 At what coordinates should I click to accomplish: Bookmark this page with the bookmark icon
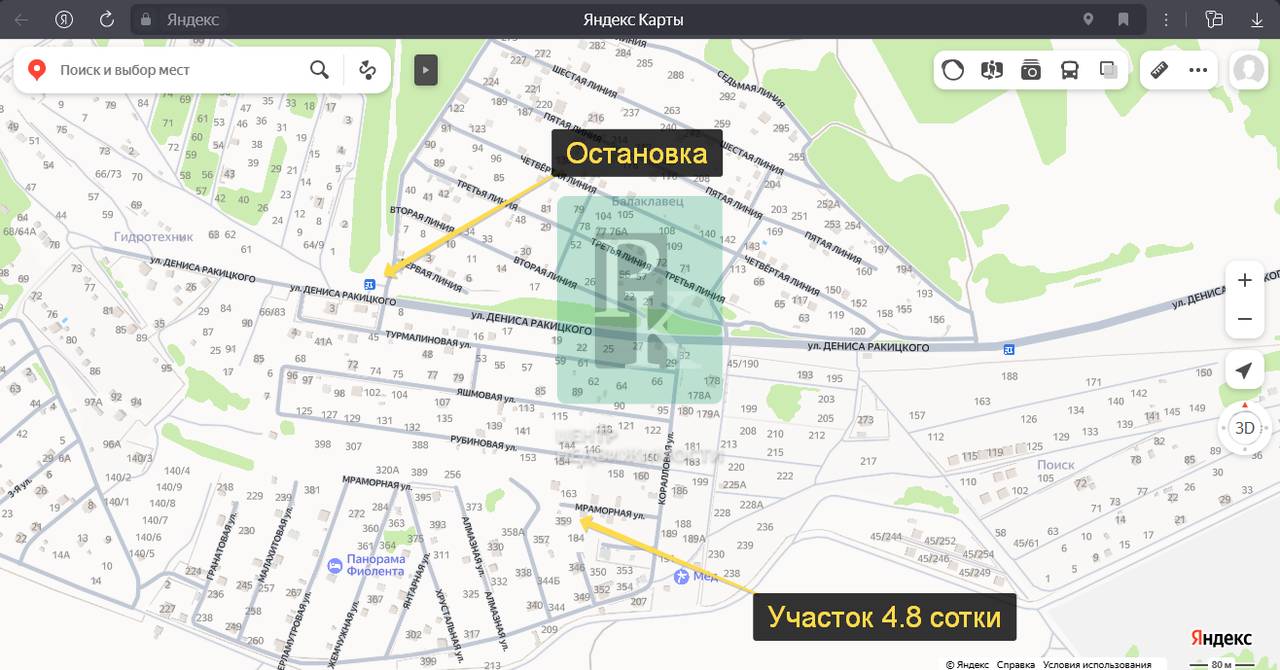tap(1123, 19)
